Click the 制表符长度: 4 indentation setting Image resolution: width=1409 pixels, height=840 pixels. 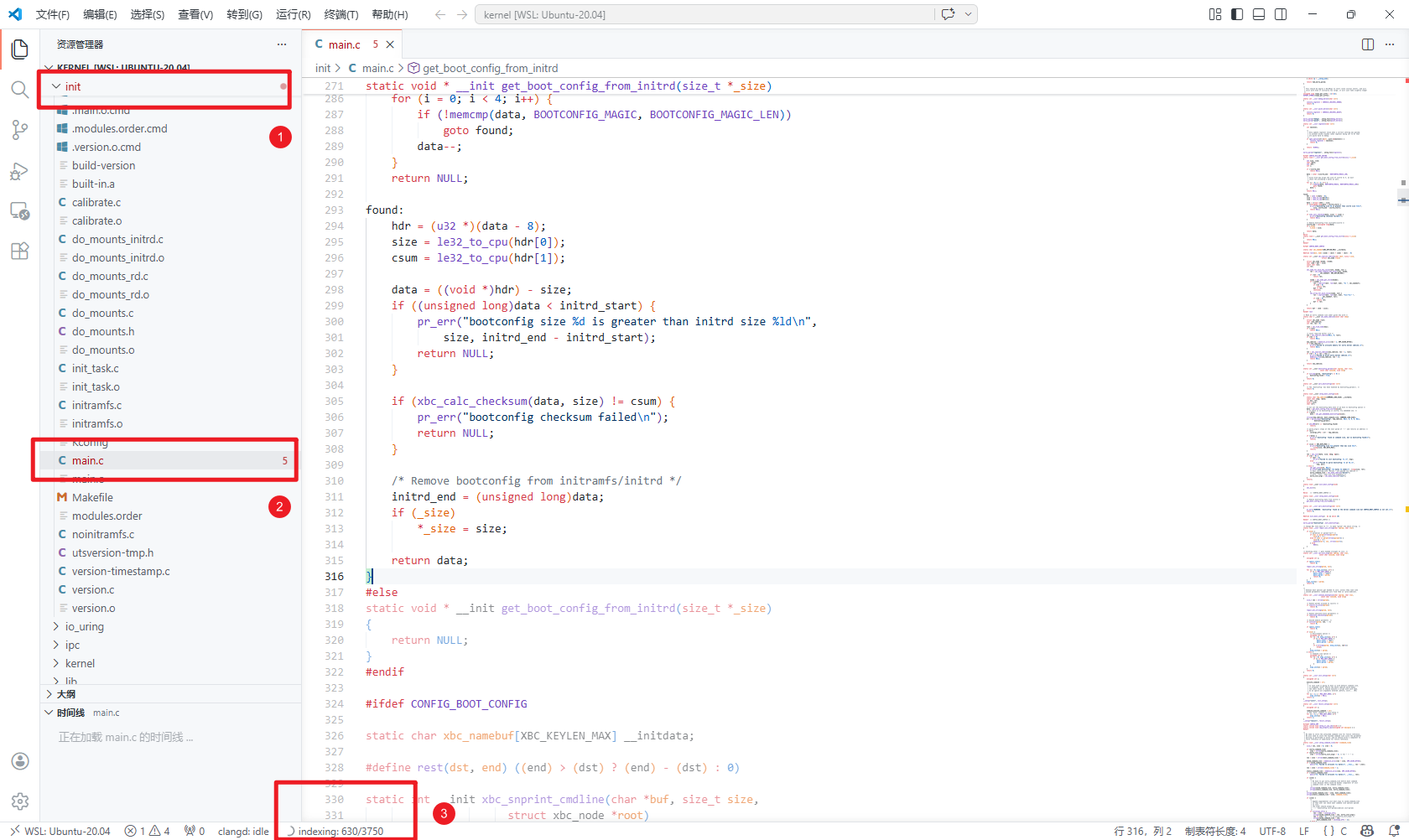click(x=1215, y=832)
